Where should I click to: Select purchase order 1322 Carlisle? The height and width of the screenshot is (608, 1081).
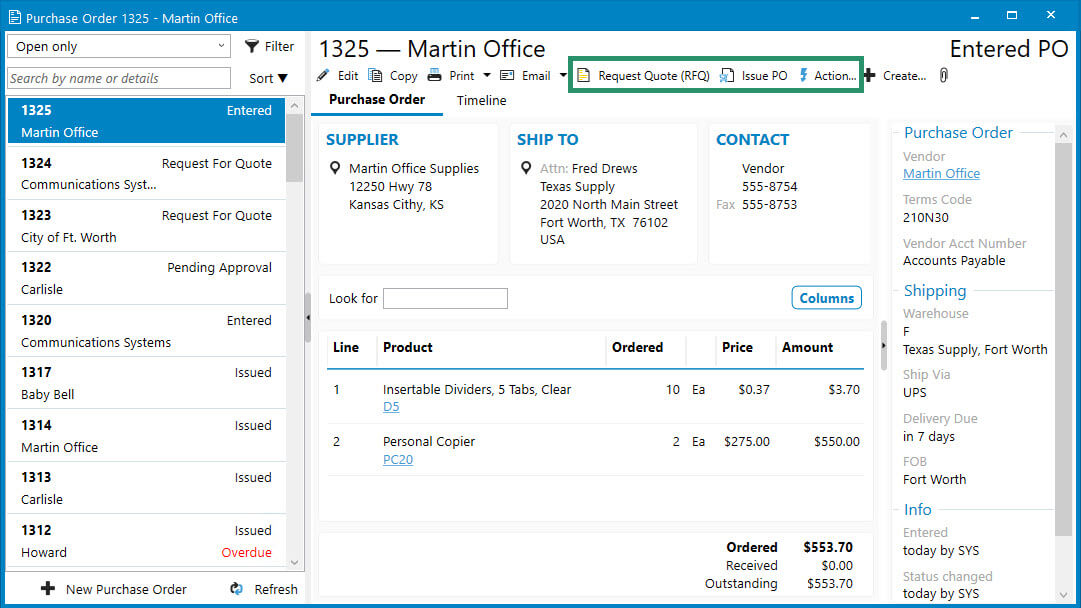pyautogui.click(x=146, y=278)
